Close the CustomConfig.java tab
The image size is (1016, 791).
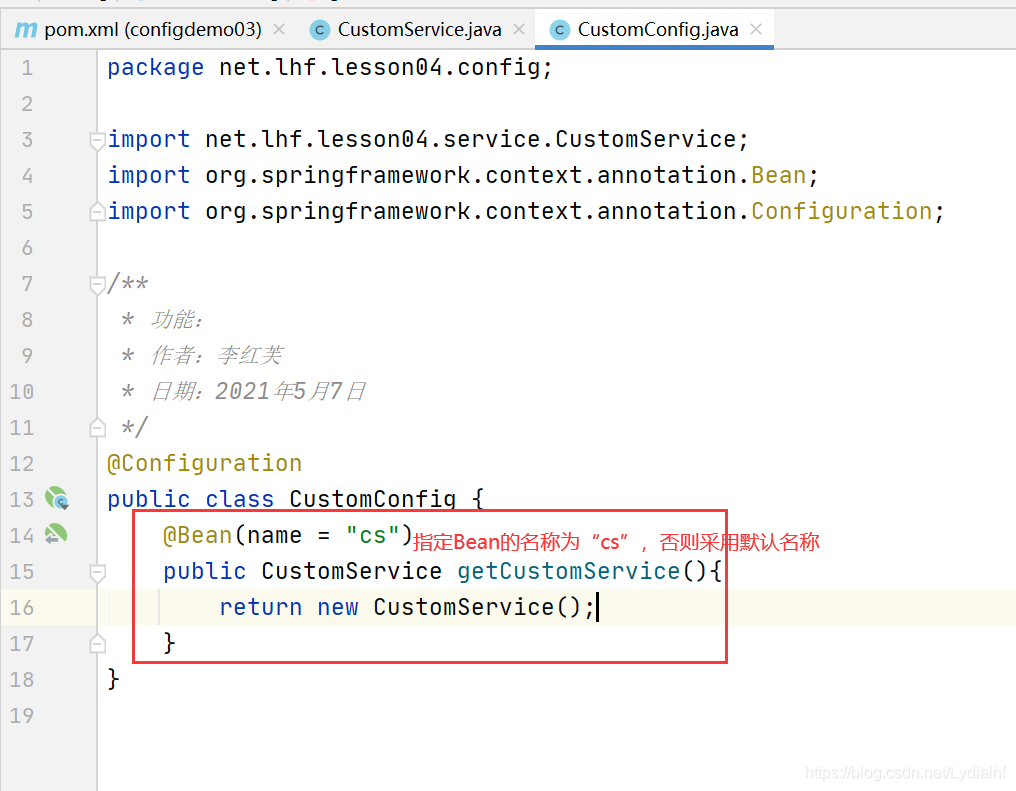[x=756, y=29]
